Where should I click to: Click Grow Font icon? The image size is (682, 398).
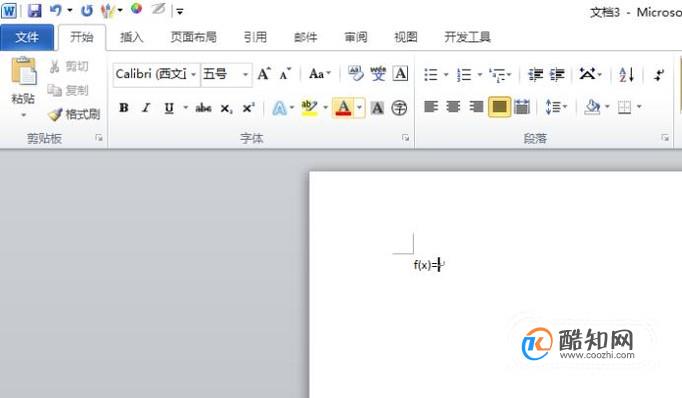(264, 74)
